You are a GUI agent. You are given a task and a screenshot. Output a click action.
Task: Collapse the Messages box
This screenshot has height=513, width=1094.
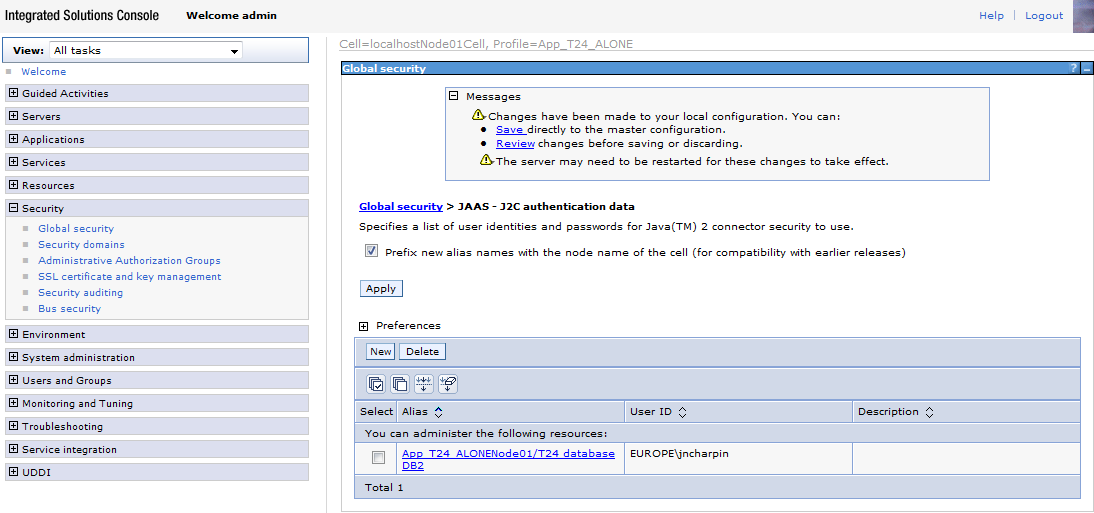click(x=454, y=96)
